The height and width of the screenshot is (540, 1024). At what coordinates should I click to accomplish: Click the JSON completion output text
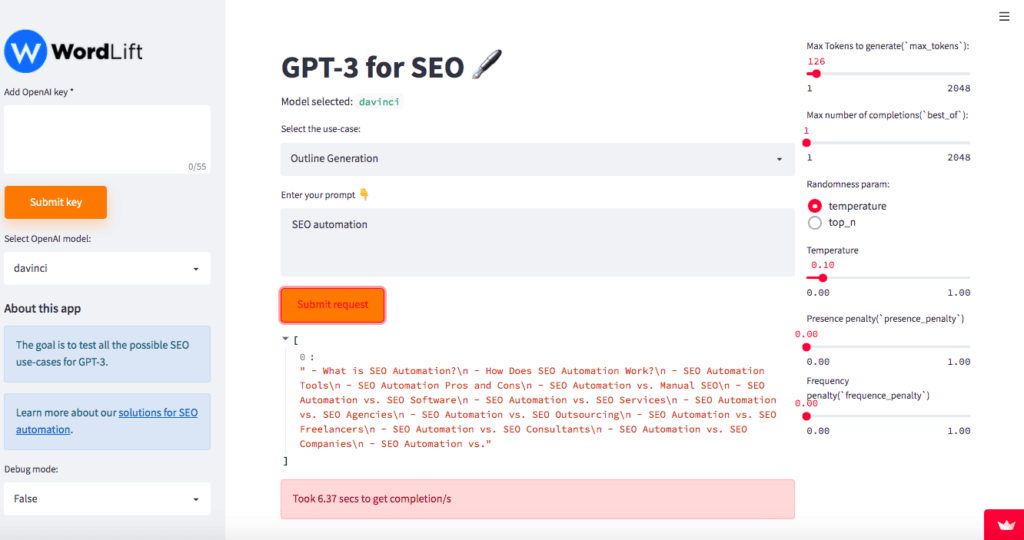(537, 407)
